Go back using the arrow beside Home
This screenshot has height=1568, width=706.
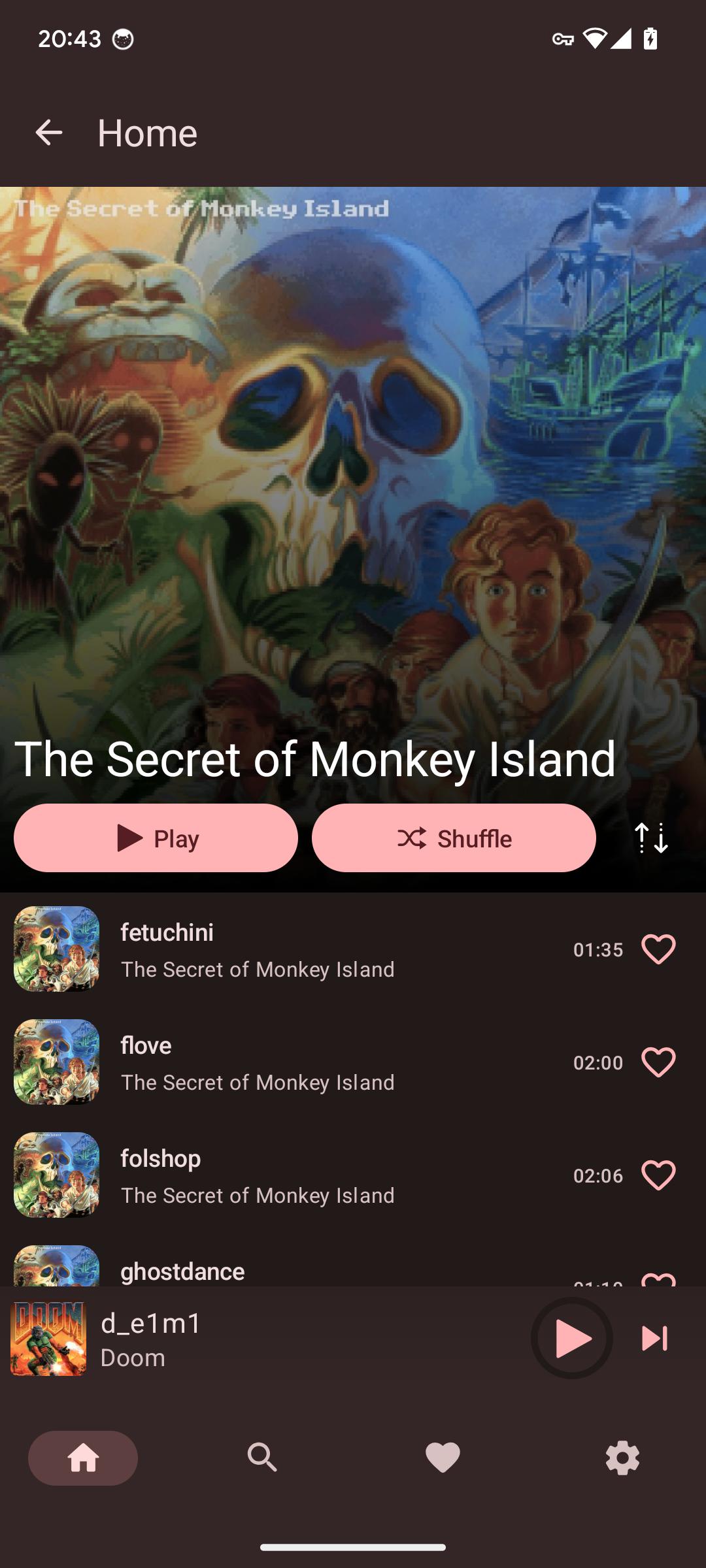tap(48, 133)
